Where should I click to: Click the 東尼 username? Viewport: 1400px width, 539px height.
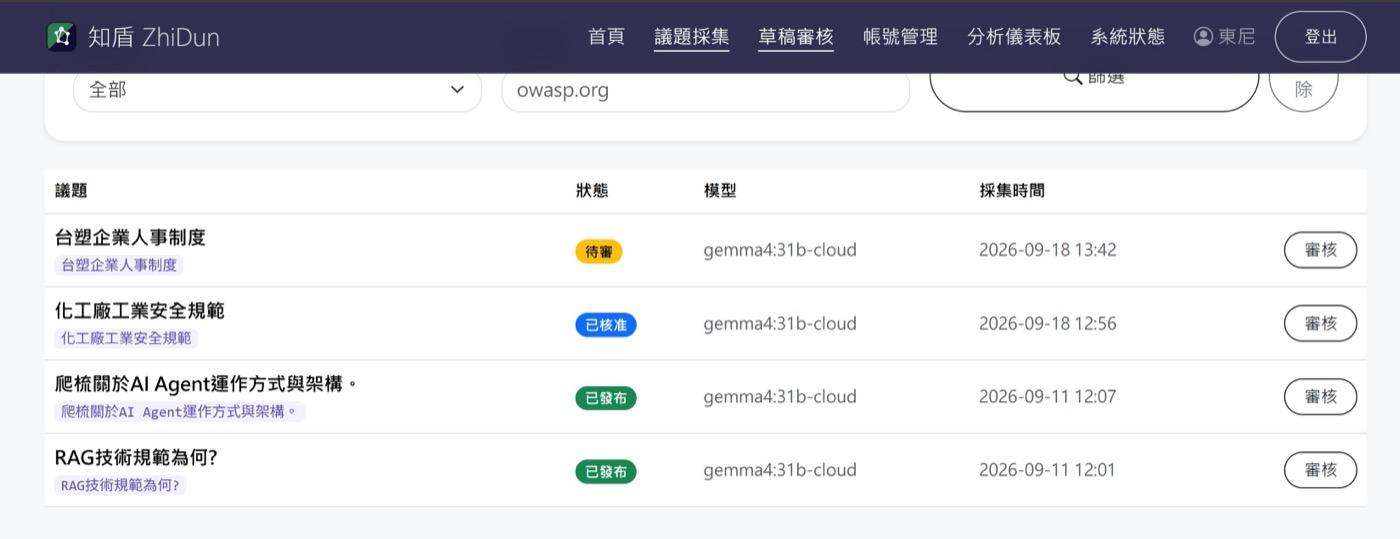1237,37
